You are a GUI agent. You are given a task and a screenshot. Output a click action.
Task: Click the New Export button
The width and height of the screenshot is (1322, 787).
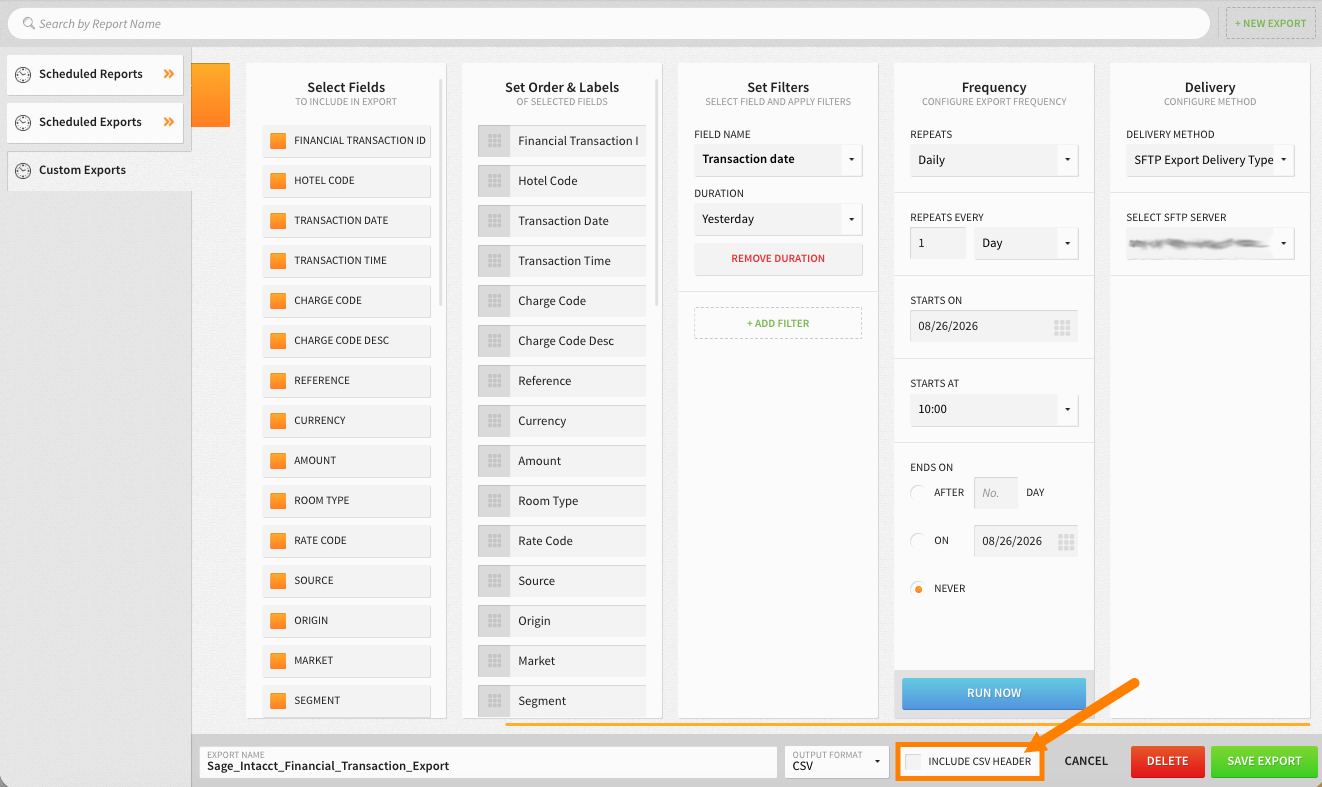1270,23
